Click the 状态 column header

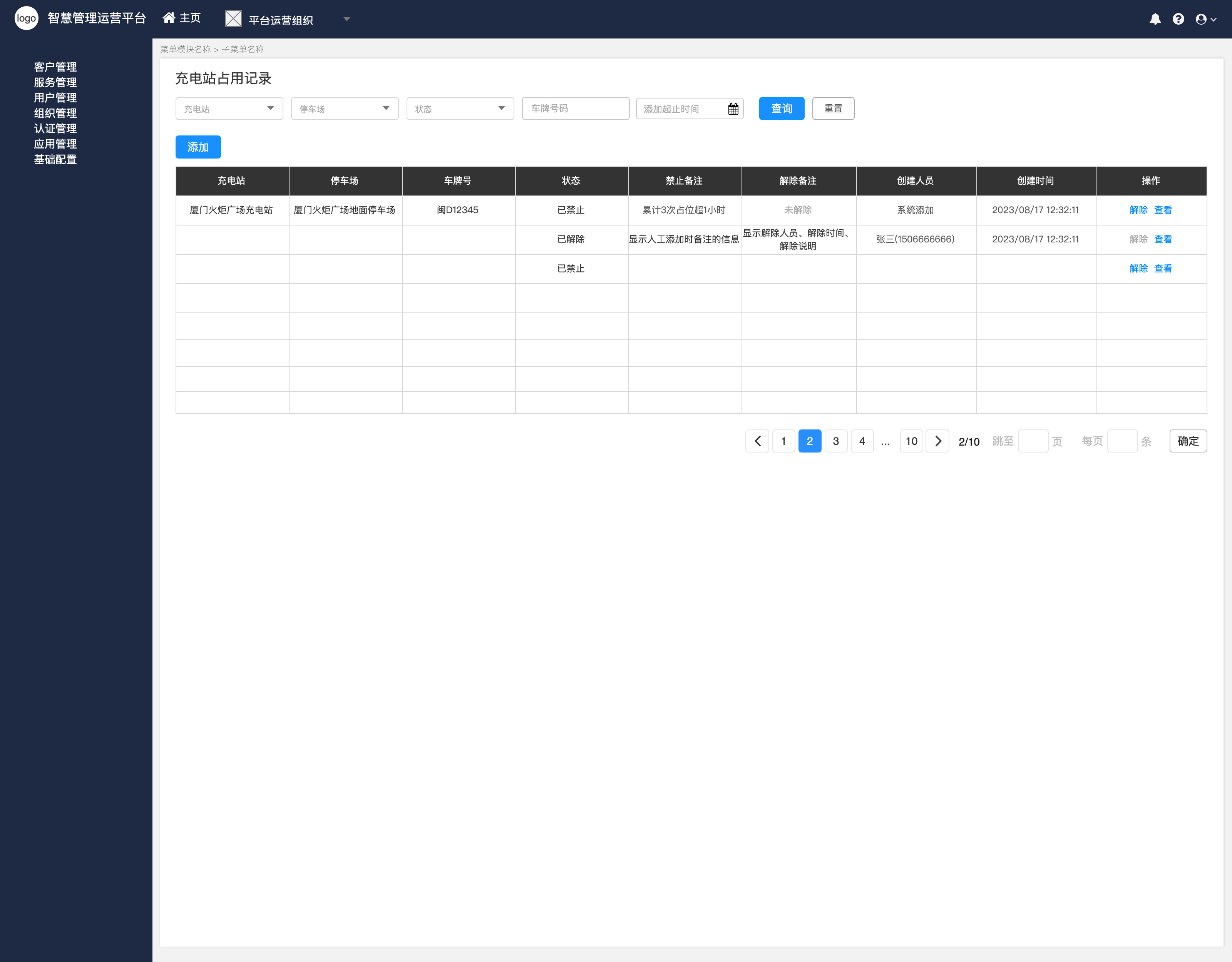pos(571,181)
